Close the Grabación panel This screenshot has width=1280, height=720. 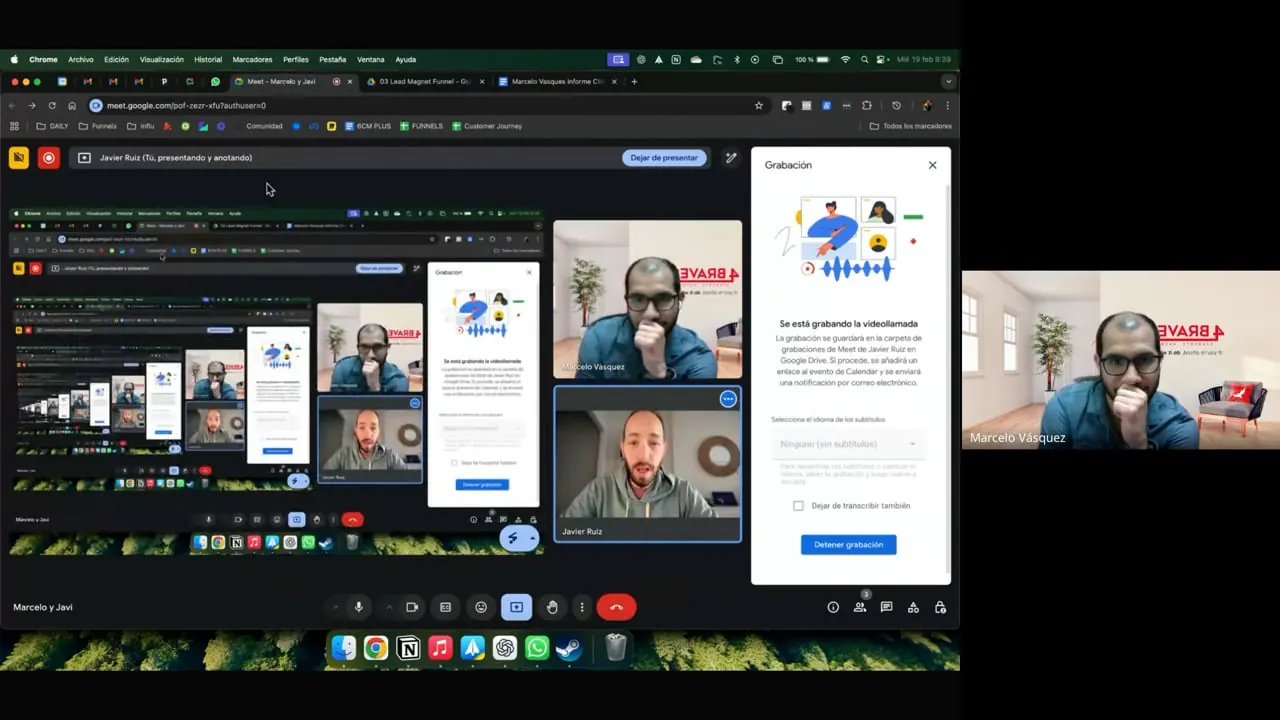tap(932, 165)
